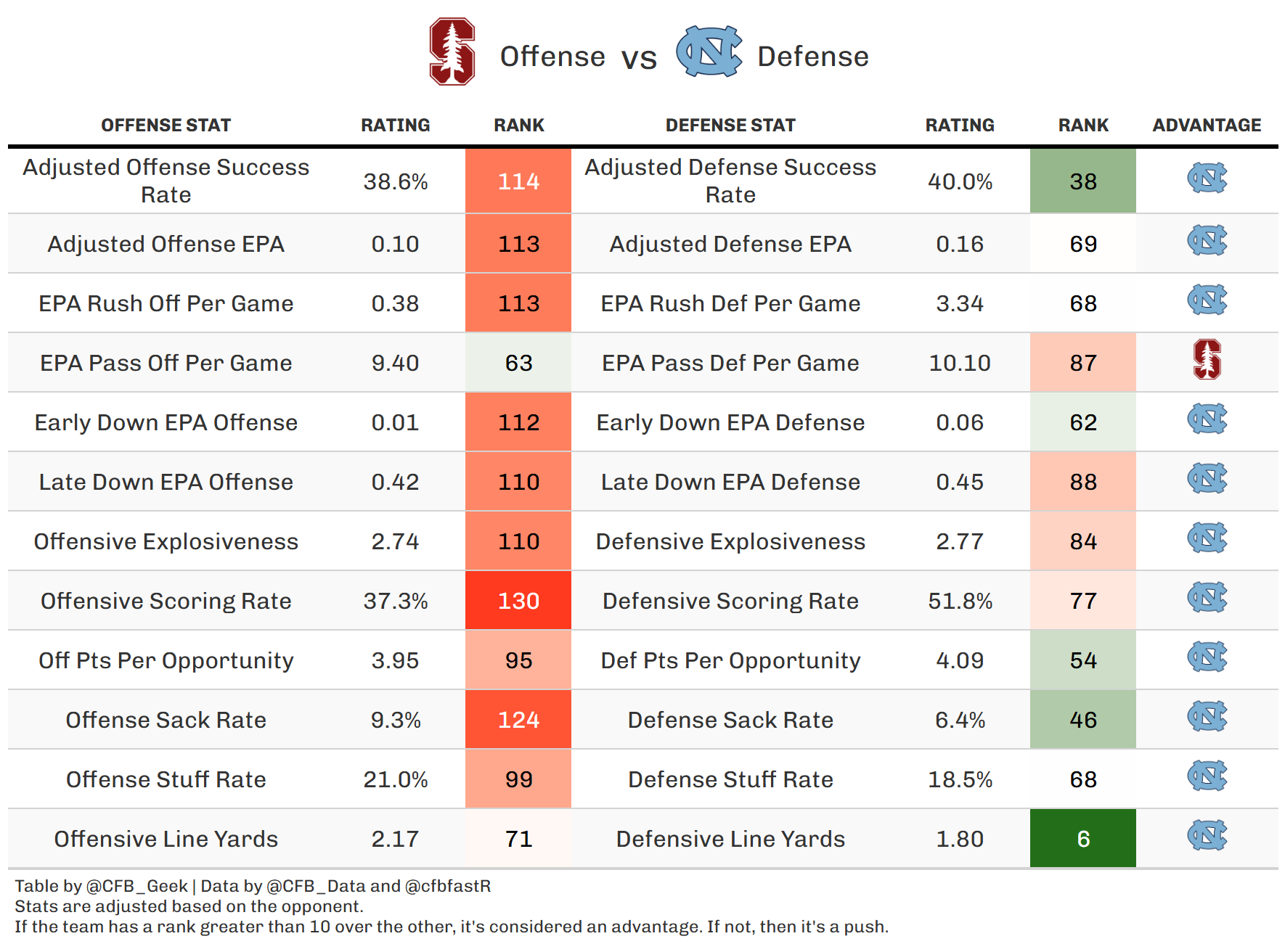The image size is (1285, 952).
Task: Click the 51.8% Defensive Scoring Rate rating value
Action: (x=960, y=601)
